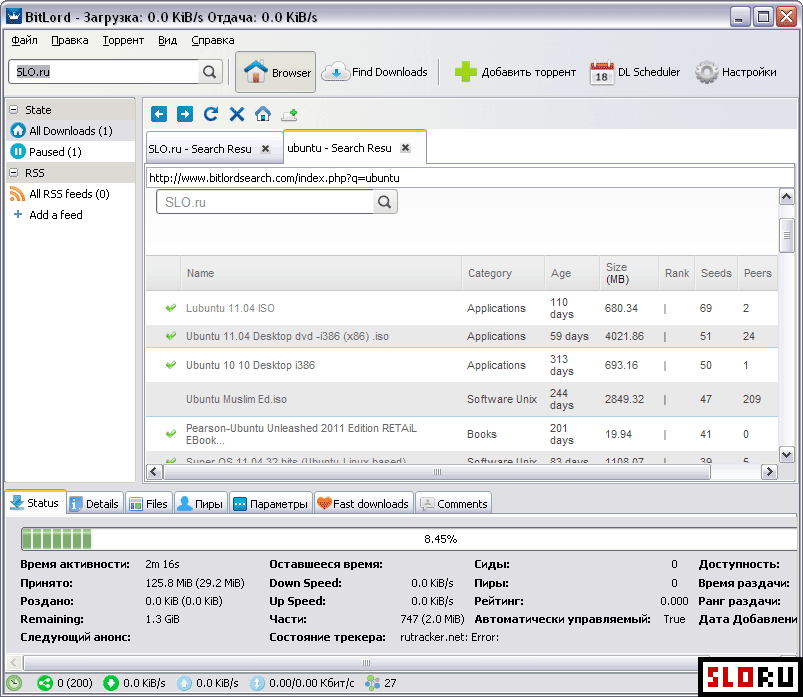Viewport: 803px width, 697px height.
Task: Click the browser URL address field
Action: point(470,178)
